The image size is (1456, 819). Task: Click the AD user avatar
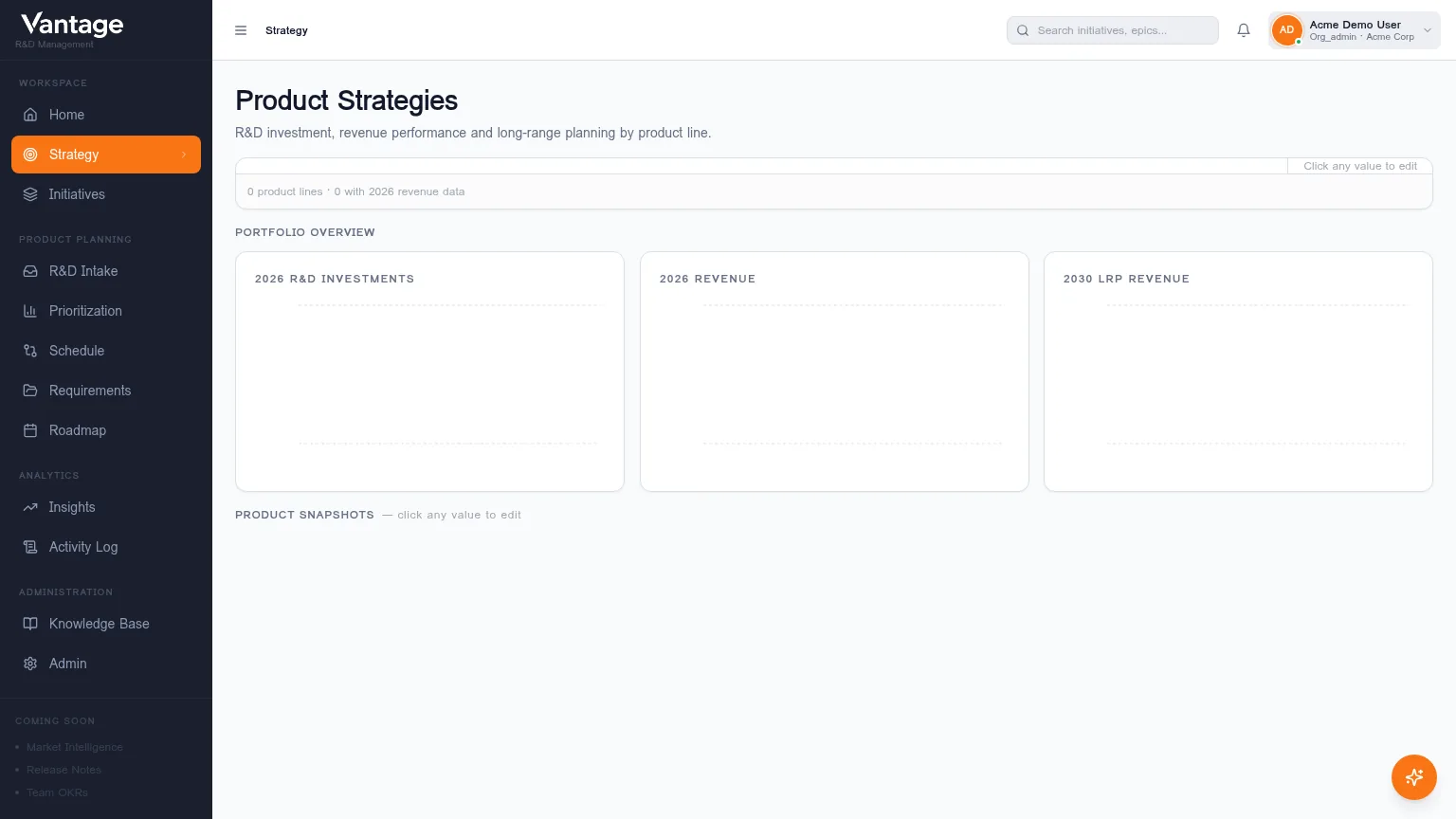(1286, 30)
